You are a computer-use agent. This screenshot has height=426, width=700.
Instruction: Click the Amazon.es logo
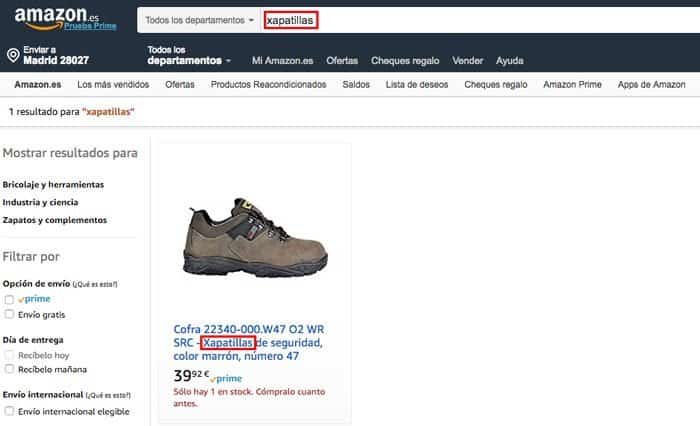pos(57,18)
